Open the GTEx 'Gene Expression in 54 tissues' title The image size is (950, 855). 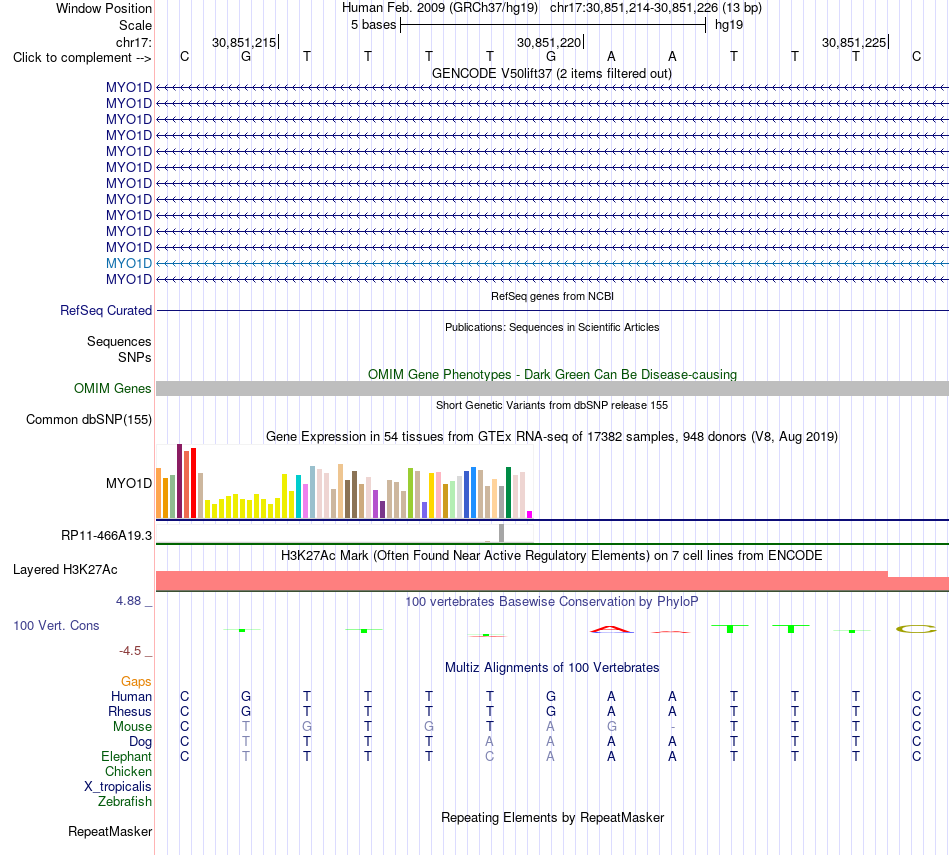(552, 436)
